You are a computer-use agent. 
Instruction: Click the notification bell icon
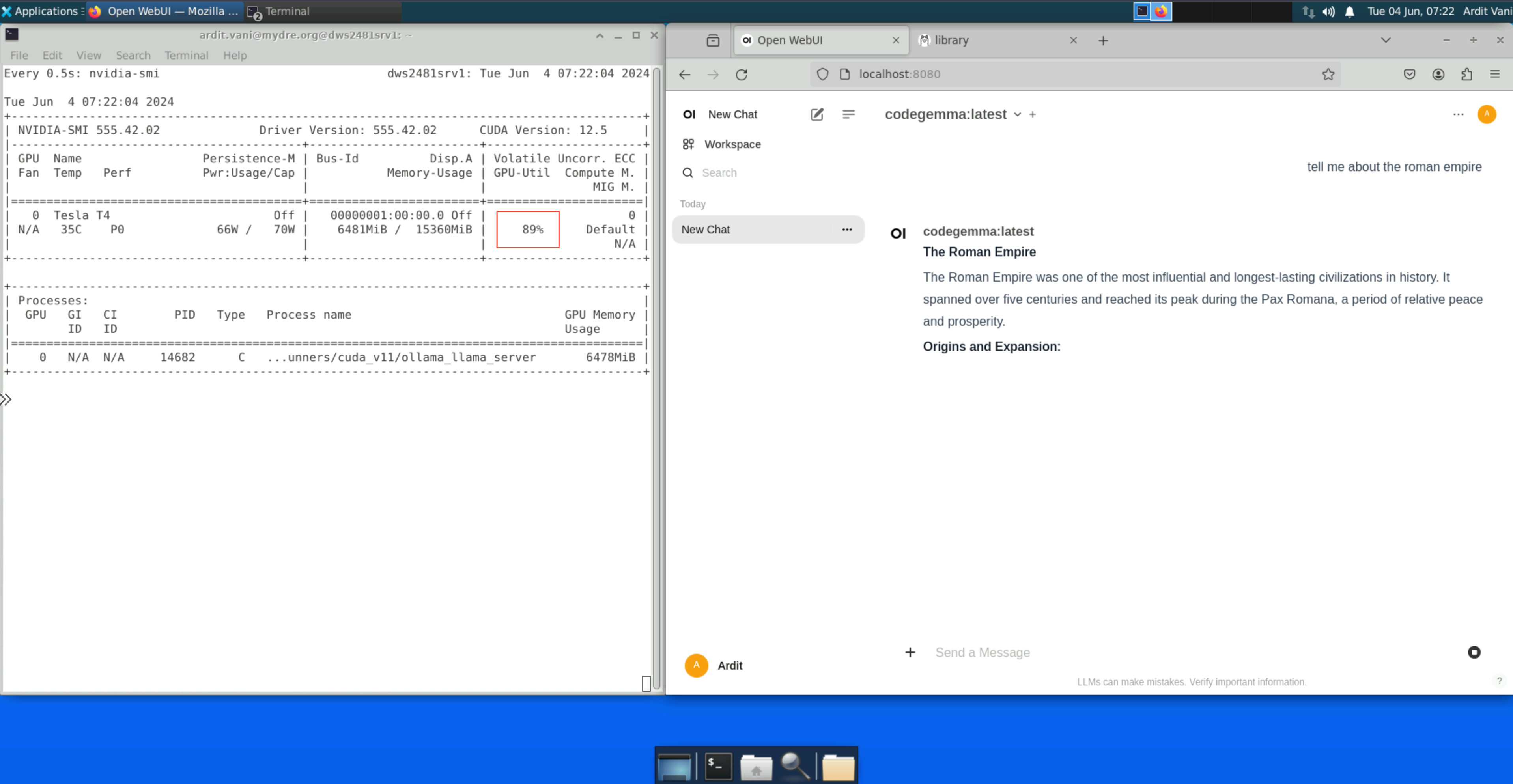click(1349, 11)
